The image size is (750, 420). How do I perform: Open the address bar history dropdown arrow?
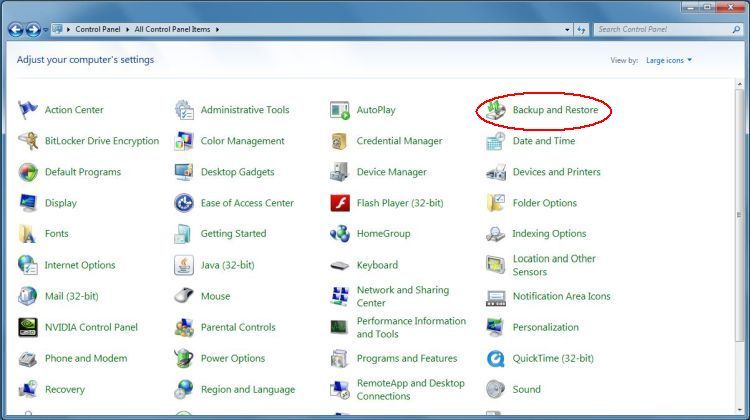566,30
